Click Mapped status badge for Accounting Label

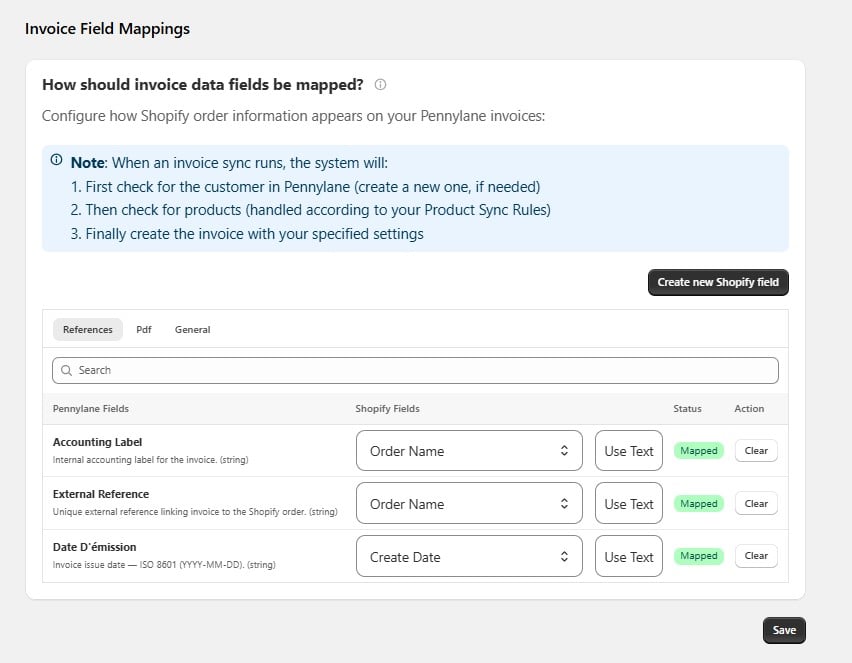click(699, 451)
